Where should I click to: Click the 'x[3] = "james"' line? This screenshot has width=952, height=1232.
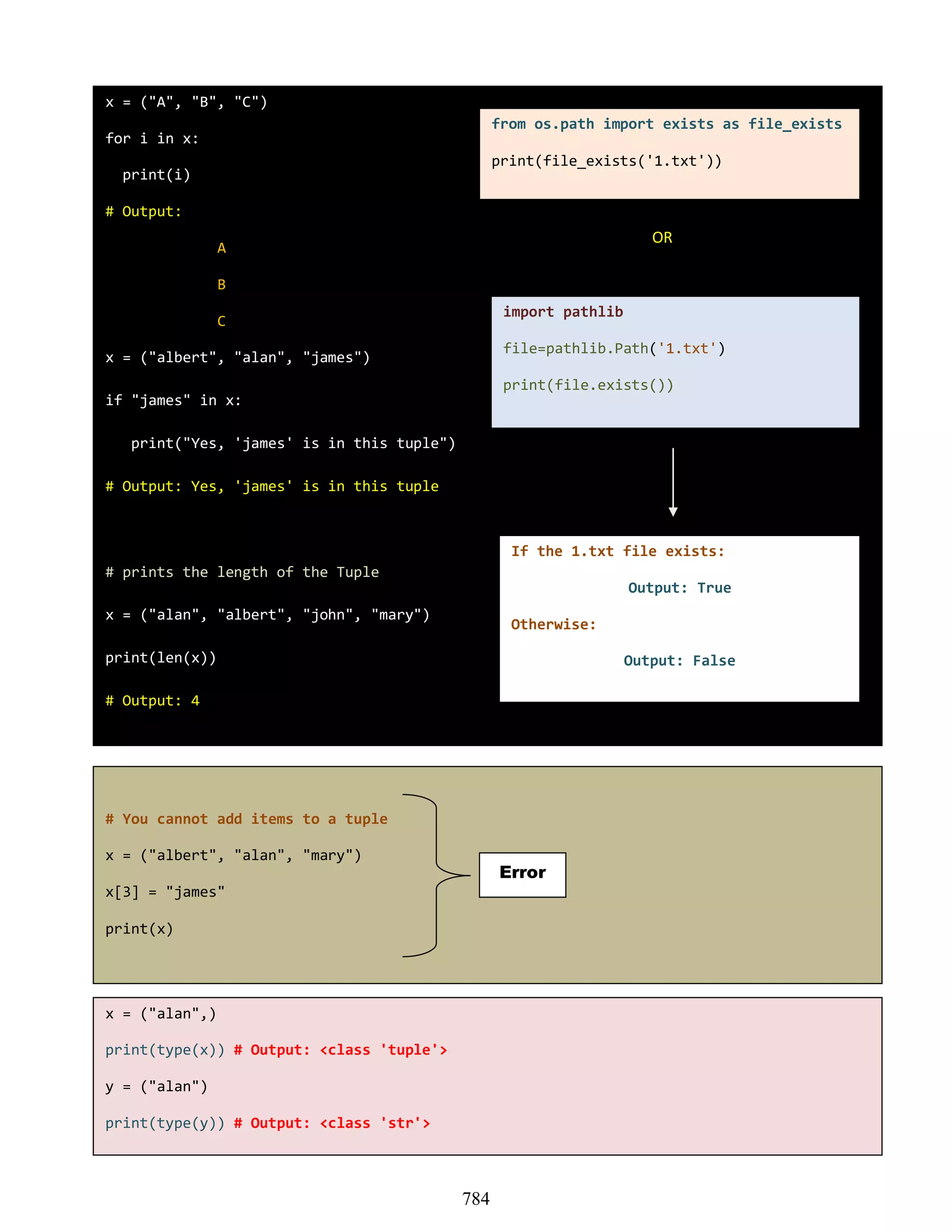click(165, 893)
